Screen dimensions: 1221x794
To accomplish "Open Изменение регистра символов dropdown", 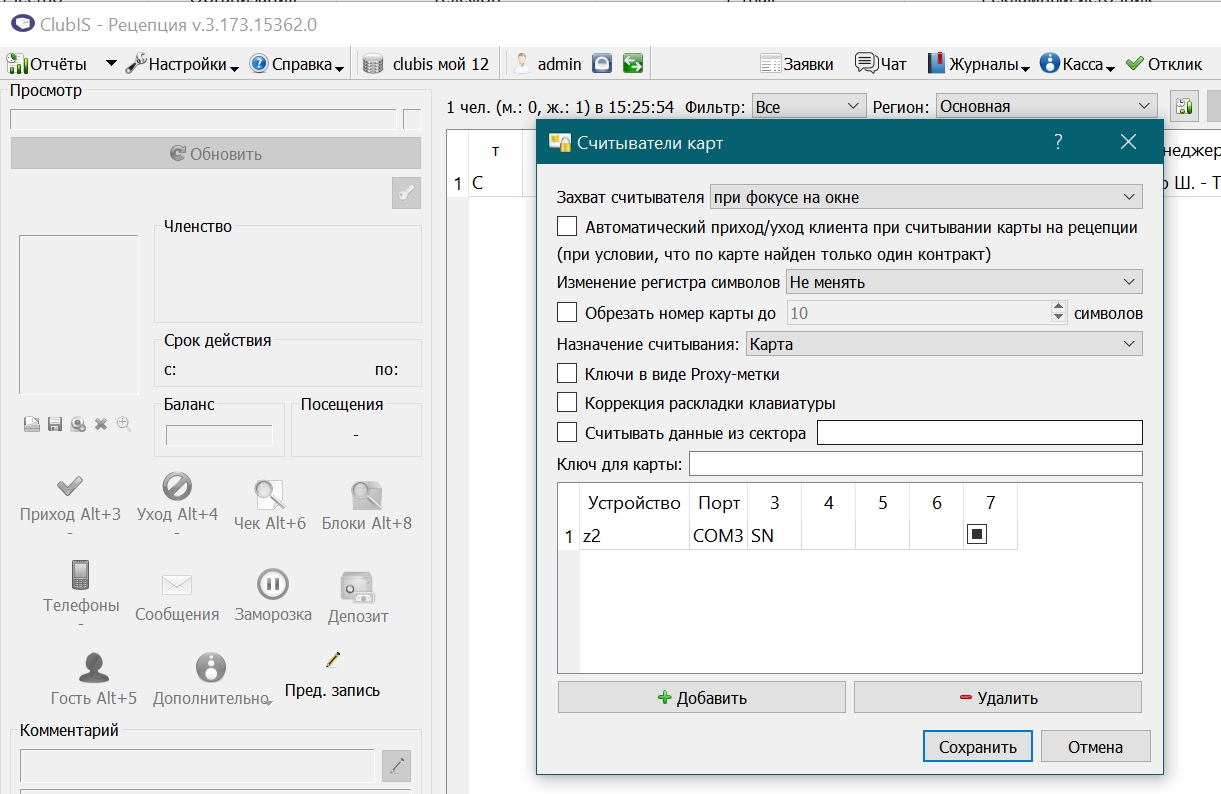I will tap(964, 282).
